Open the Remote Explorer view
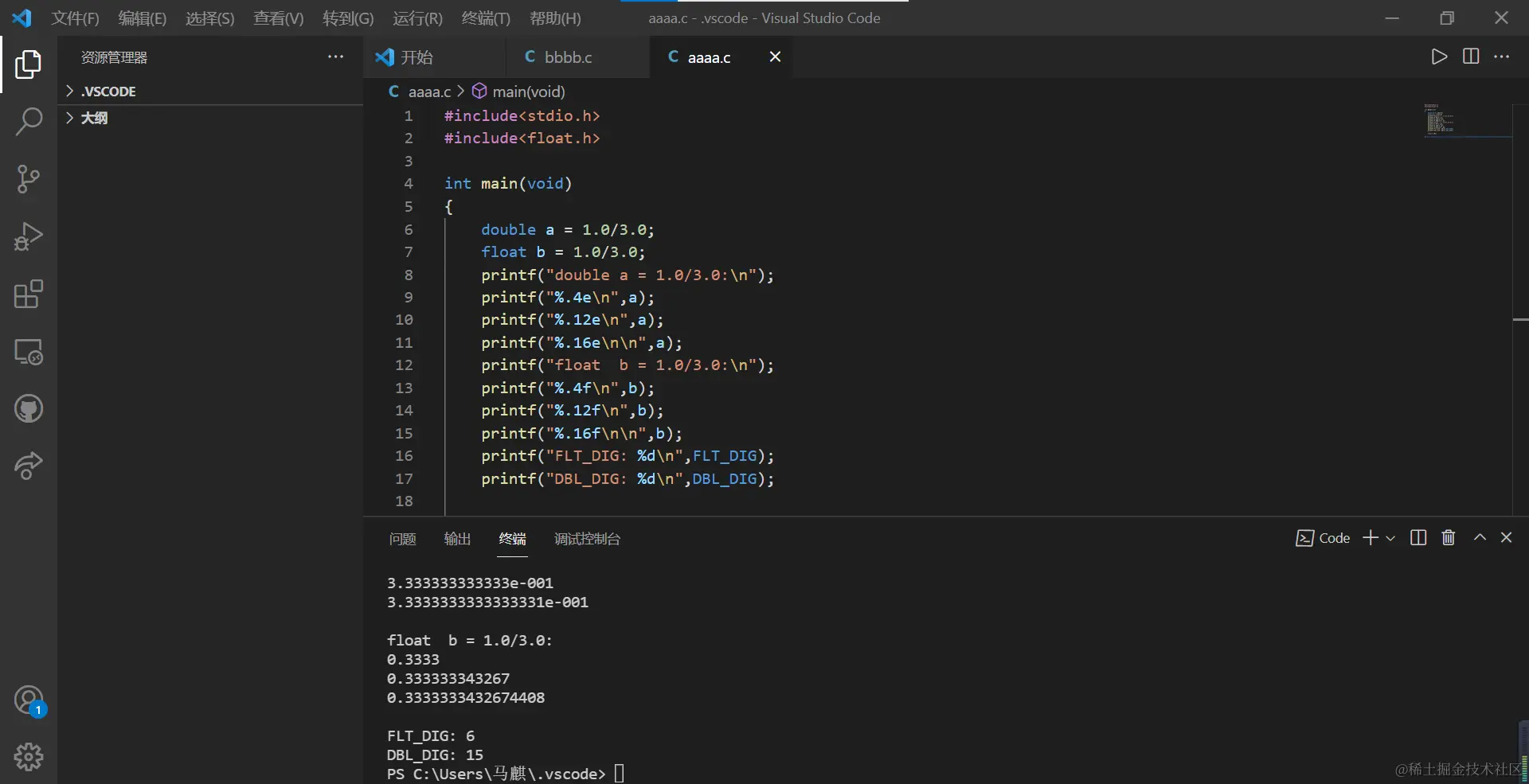1529x784 pixels. coord(29,351)
